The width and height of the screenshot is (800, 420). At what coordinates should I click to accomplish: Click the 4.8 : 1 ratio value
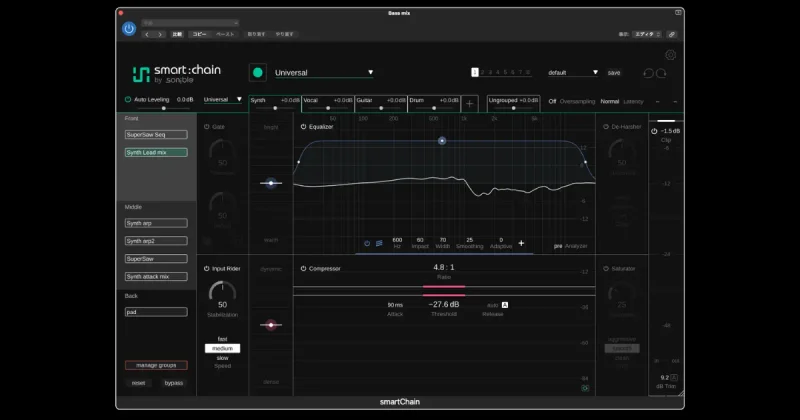pos(444,267)
